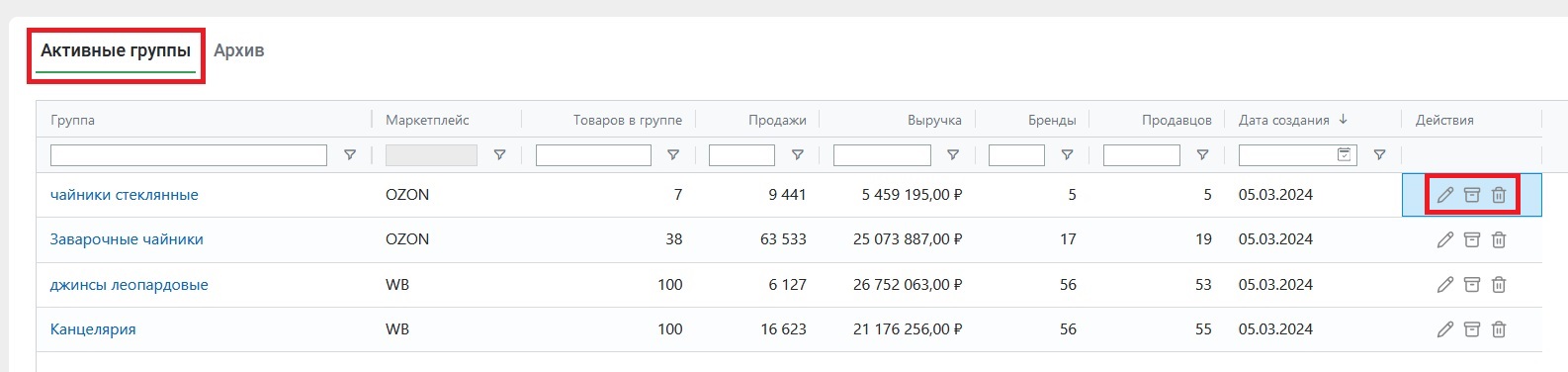Open filter icon for Группа column
1568x372 pixels.
click(350, 155)
